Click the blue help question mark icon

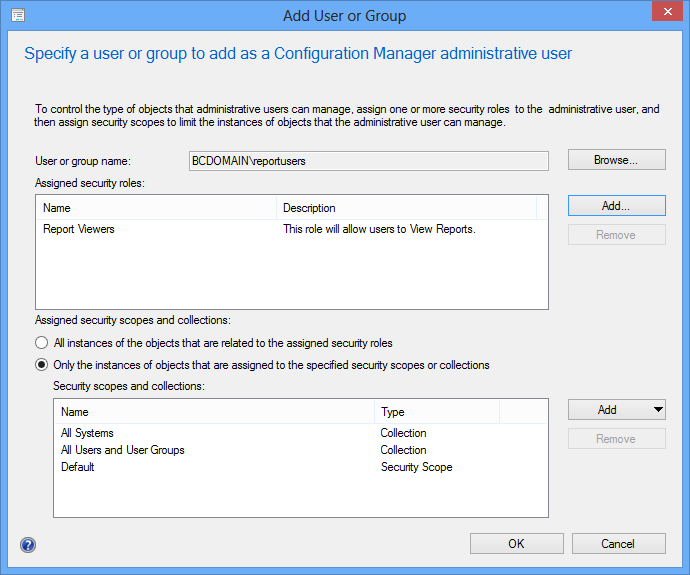(28, 545)
